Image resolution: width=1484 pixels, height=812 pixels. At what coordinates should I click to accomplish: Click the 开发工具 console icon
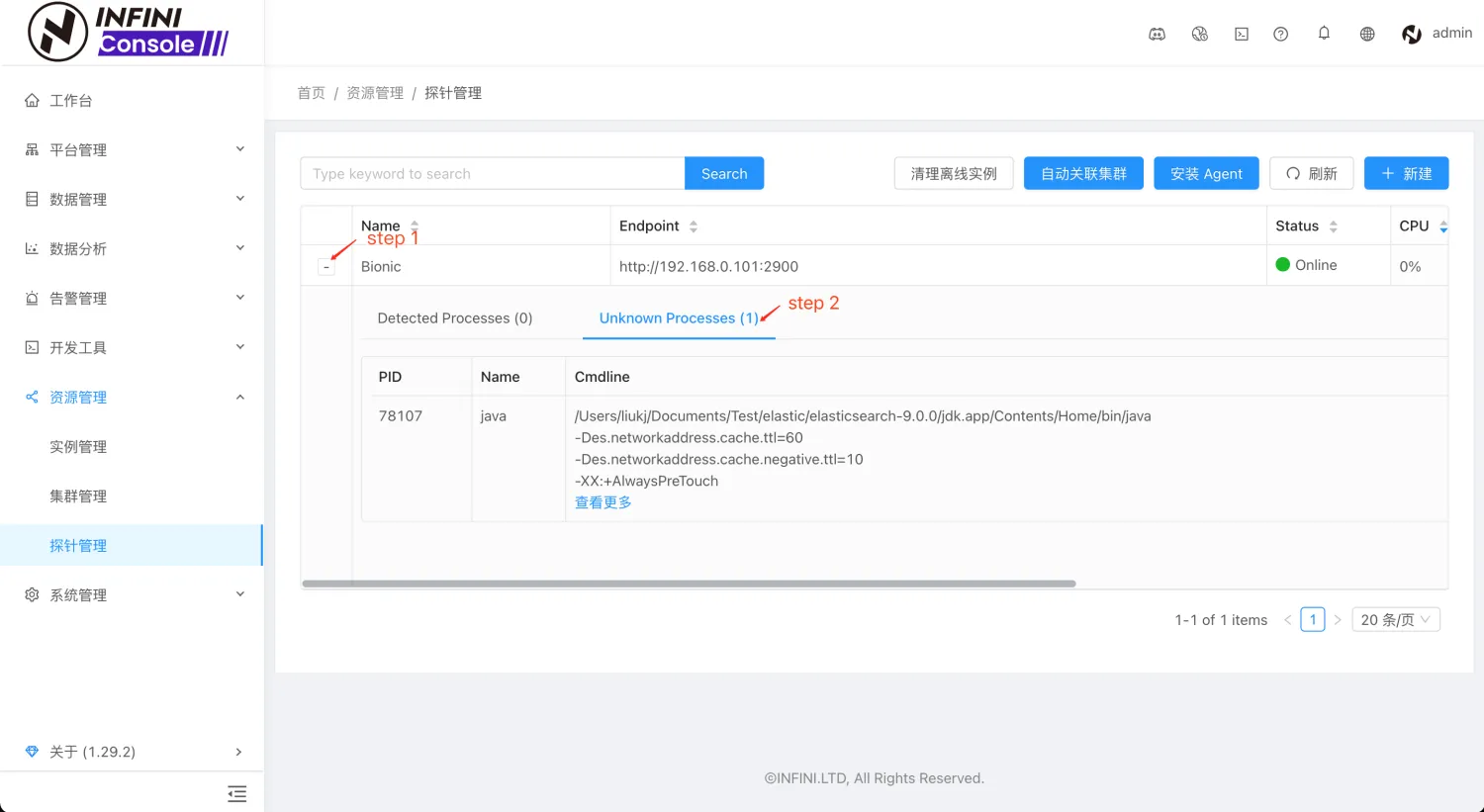pyautogui.click(x=32, y=347)
